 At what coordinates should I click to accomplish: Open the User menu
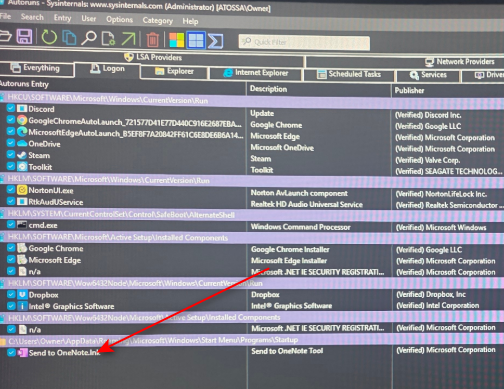click(x=88, y=19)
